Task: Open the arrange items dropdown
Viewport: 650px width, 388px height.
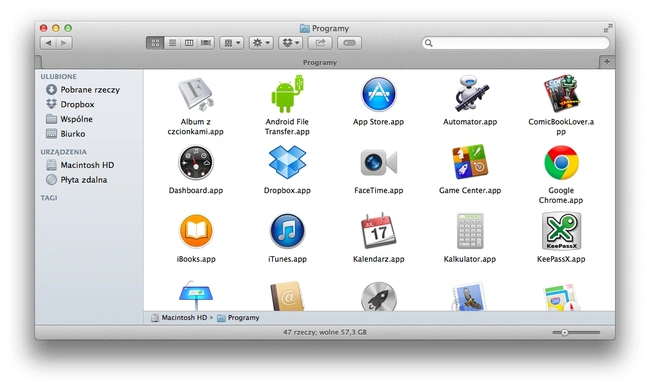Action: (x=232, y=43)
